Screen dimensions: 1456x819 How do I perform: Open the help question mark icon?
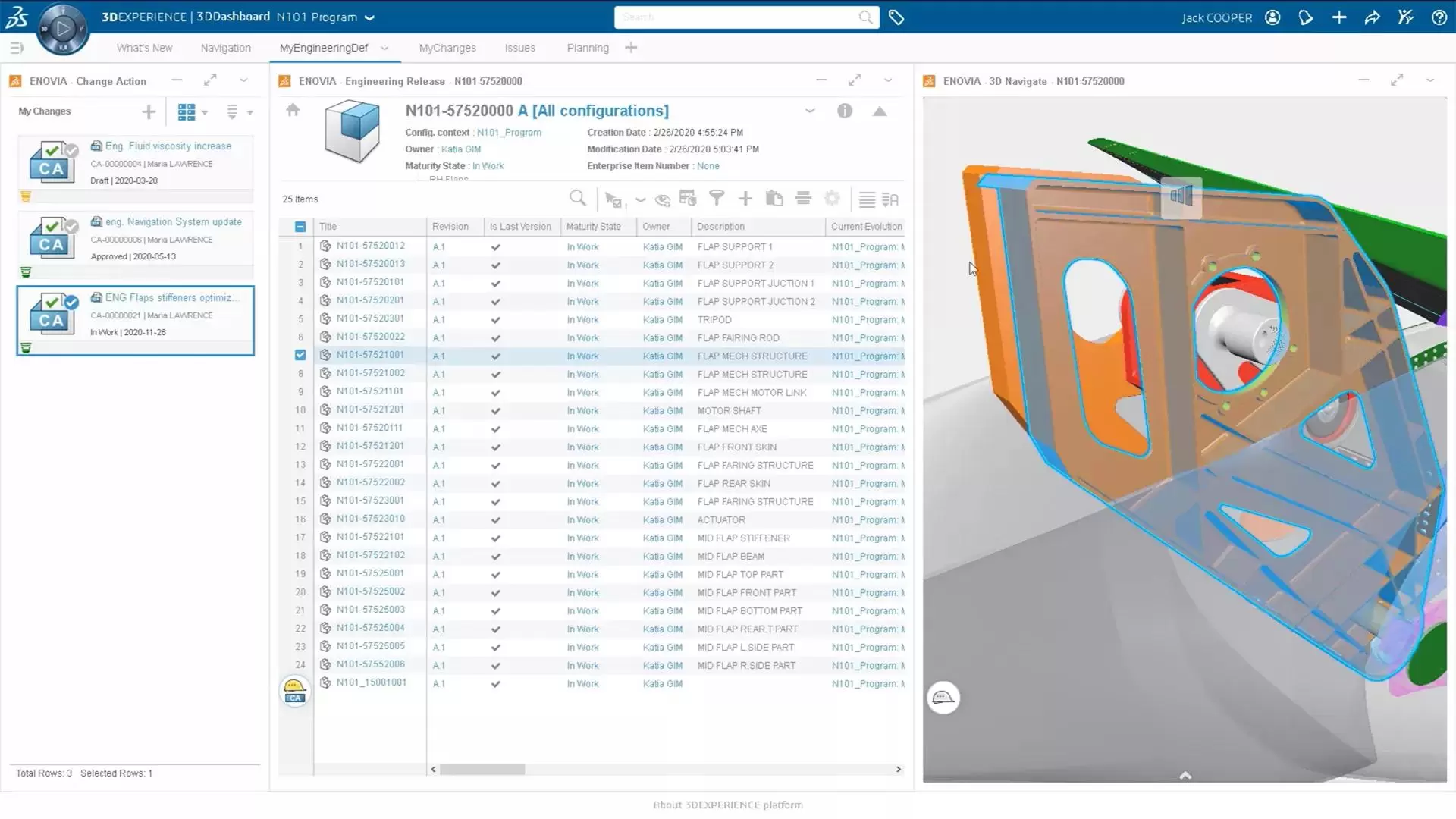(x=1439, y=17)
